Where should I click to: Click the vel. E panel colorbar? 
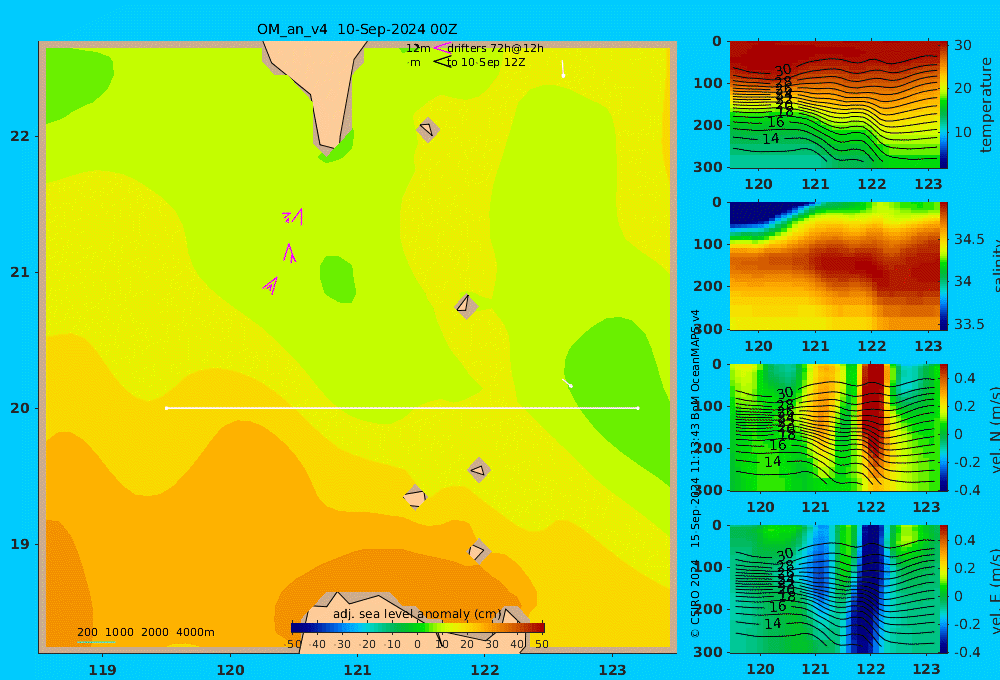944,589
